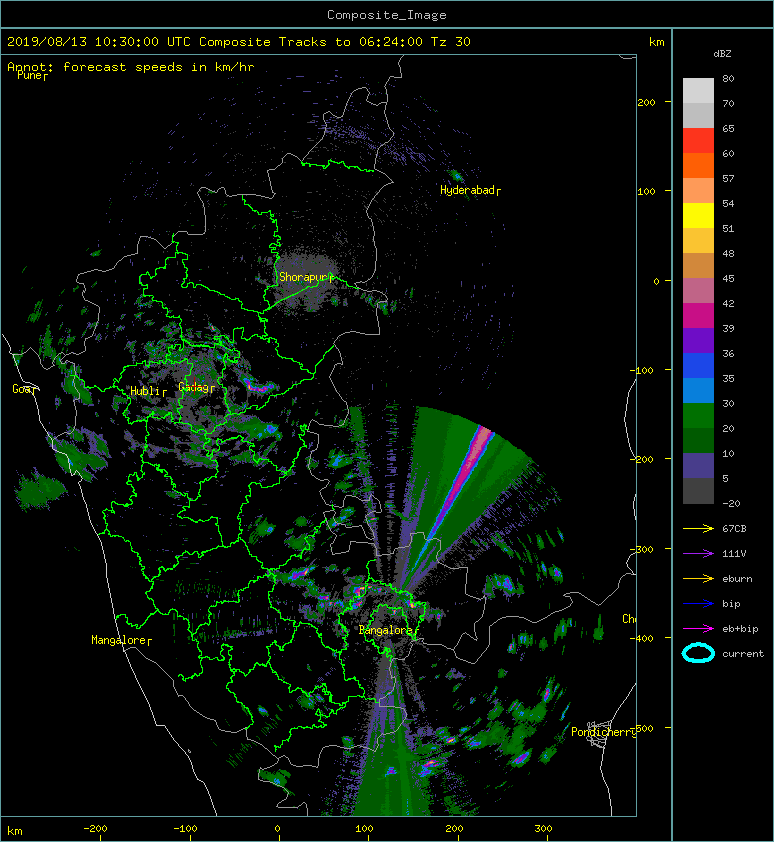Screen dimensions: 774x842
Task: Click the Pondicherry city label
Action: (x=603, y=732)
